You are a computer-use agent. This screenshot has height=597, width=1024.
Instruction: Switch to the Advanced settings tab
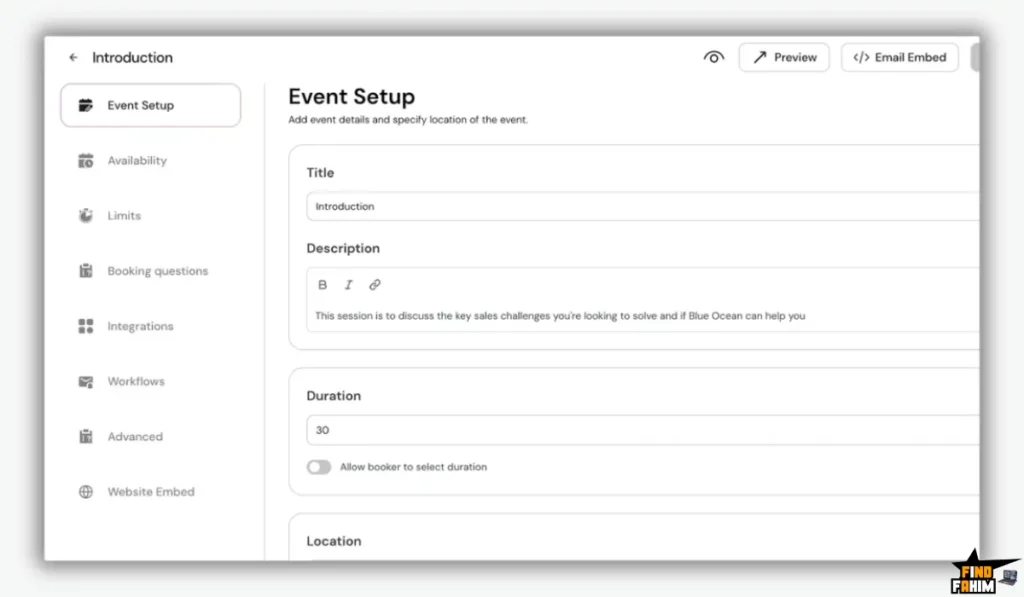pos(134,437)
